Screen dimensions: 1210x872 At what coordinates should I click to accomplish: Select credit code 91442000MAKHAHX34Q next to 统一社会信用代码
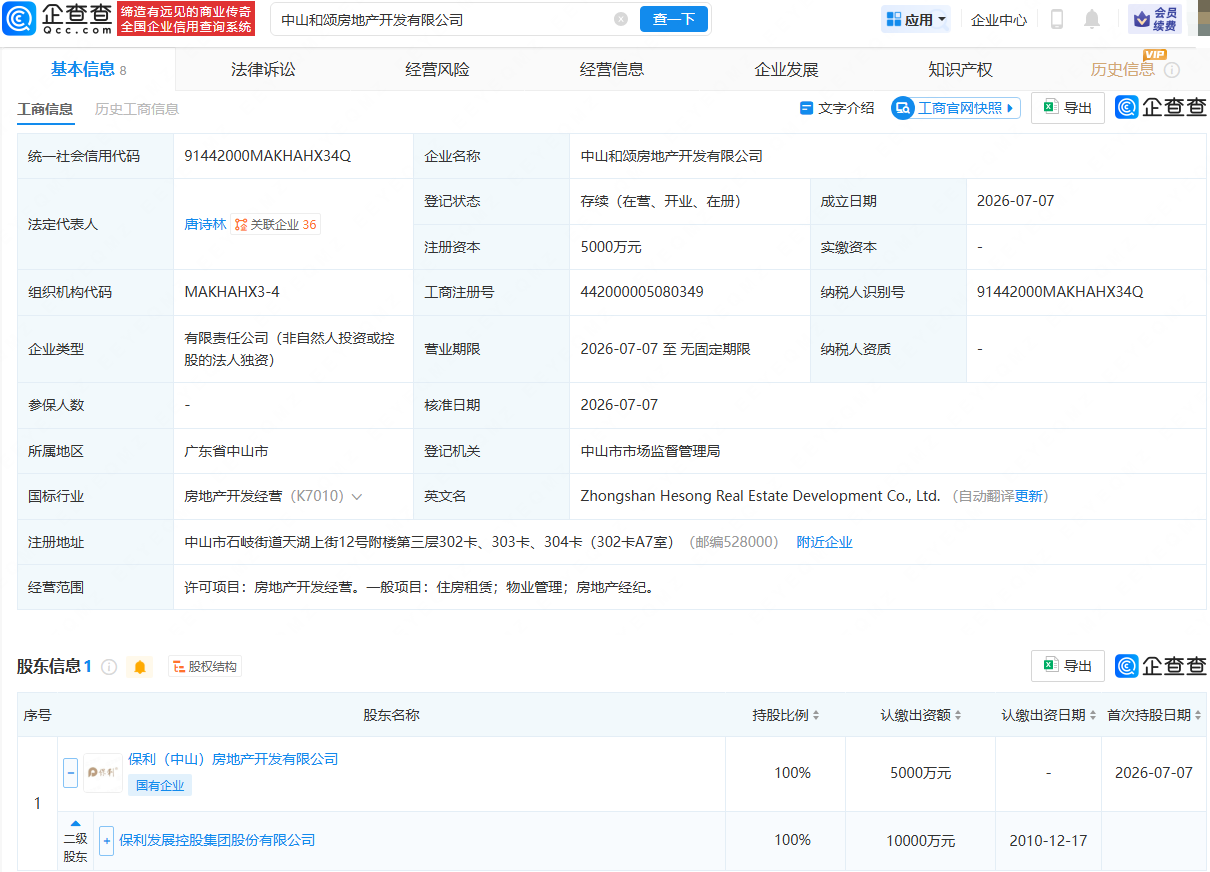(x=267, y=156)
